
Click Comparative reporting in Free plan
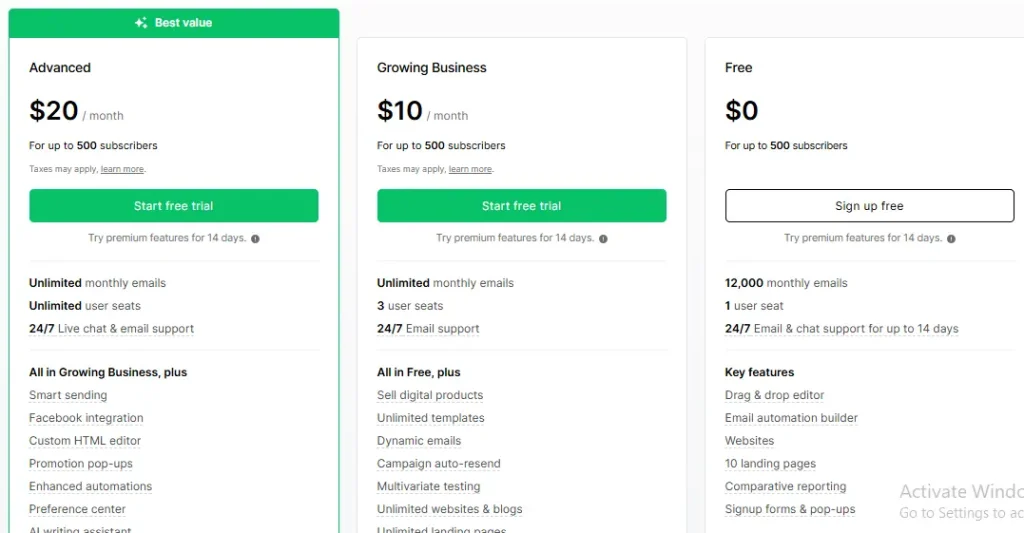click(785, 487)
